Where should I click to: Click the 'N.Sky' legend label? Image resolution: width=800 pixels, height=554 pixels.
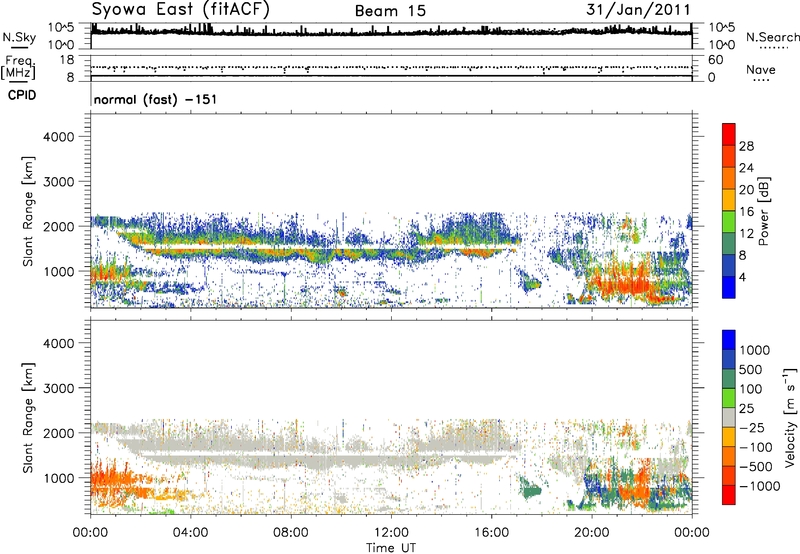(19, 37)
